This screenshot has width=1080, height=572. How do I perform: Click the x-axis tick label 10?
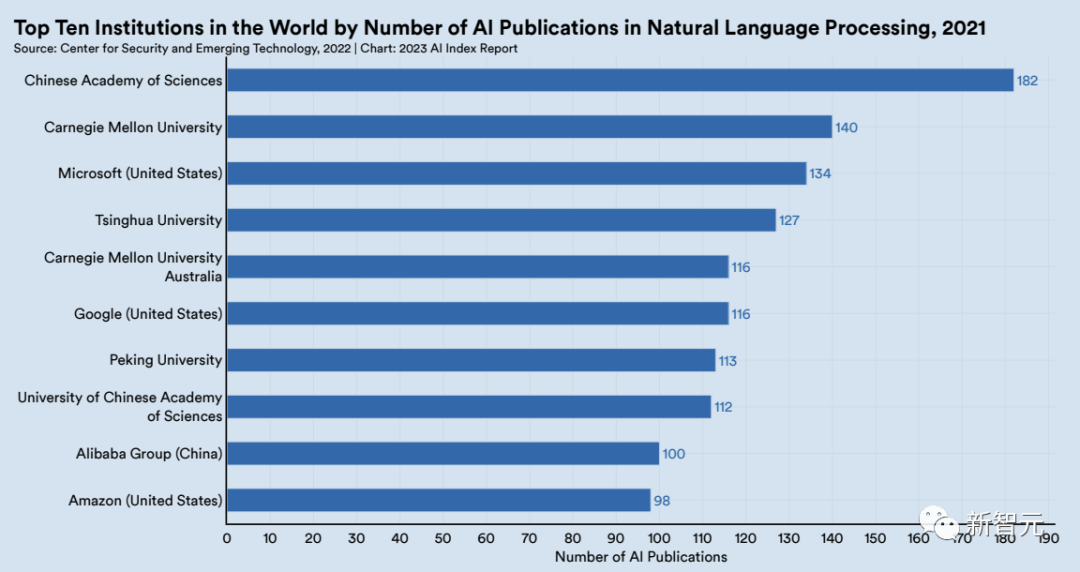click(x=270, y=539)
